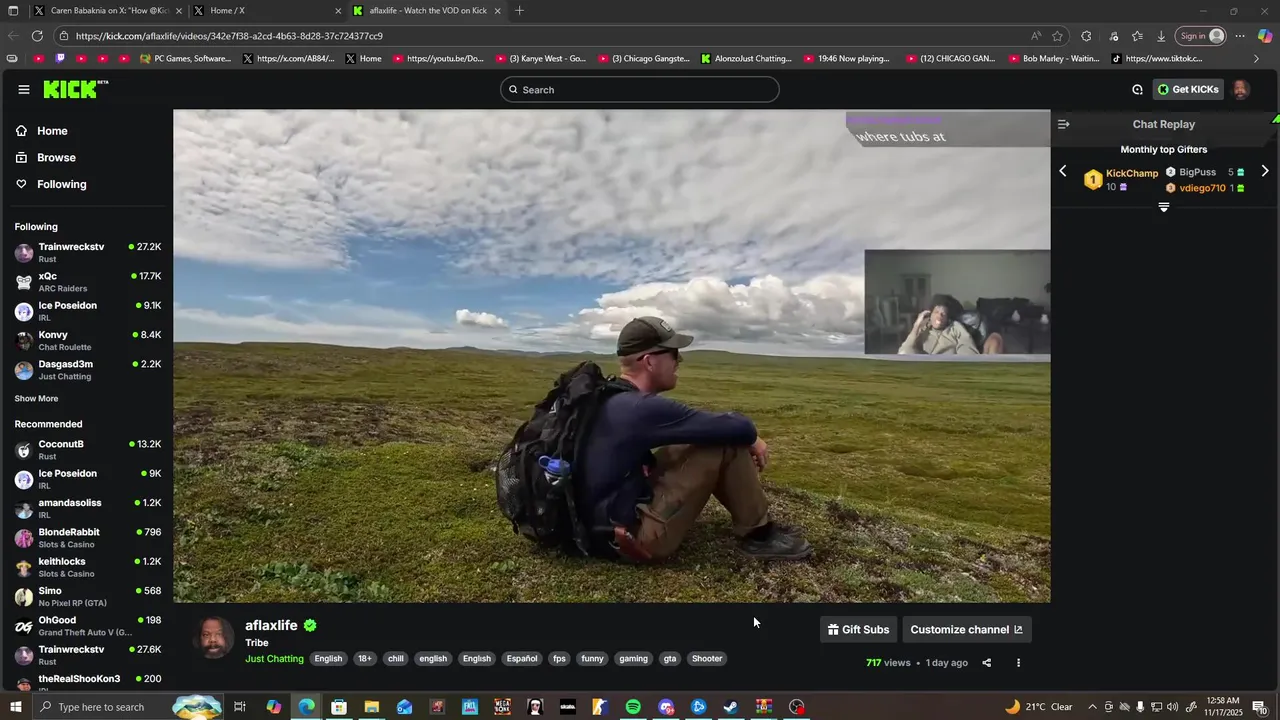Open OhGood recommended channel
The height and width of the screenshot is (720, 1280).
coord(88,626)
